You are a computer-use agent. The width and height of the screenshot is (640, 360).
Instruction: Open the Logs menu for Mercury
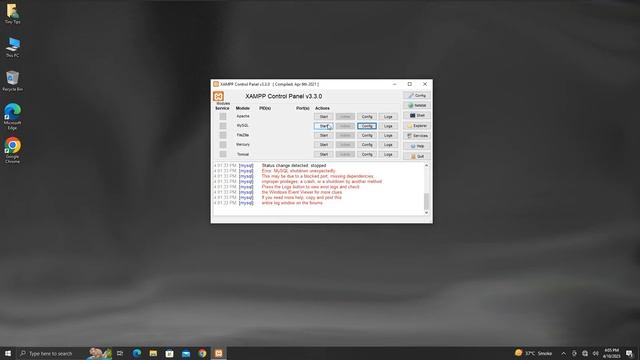pos(388,144)
